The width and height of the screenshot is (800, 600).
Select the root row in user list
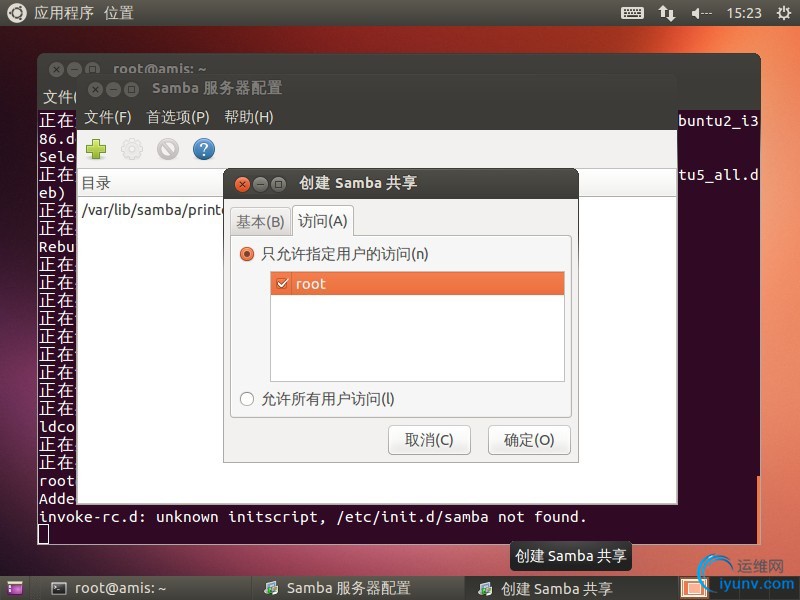[417, 283]
